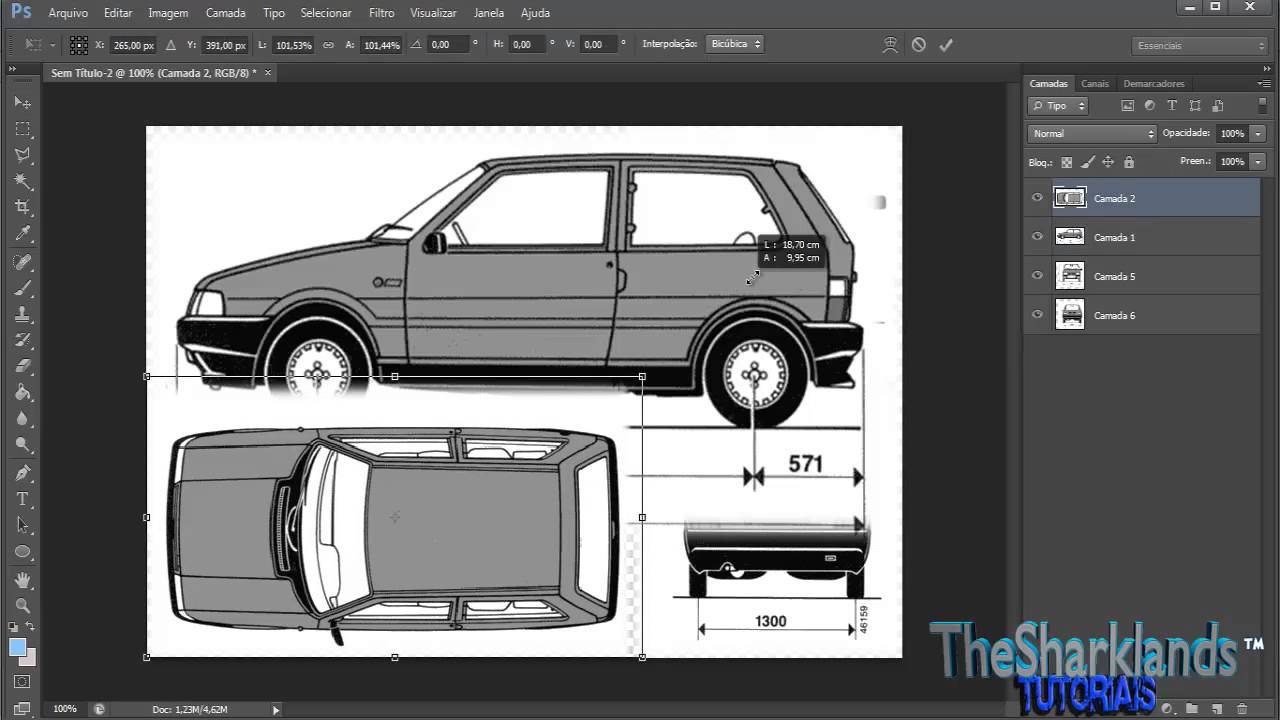Viewport: 1280px width, 720px height.
Task: Commit the transform with checkmark
Action: click(x=946, y=44)
